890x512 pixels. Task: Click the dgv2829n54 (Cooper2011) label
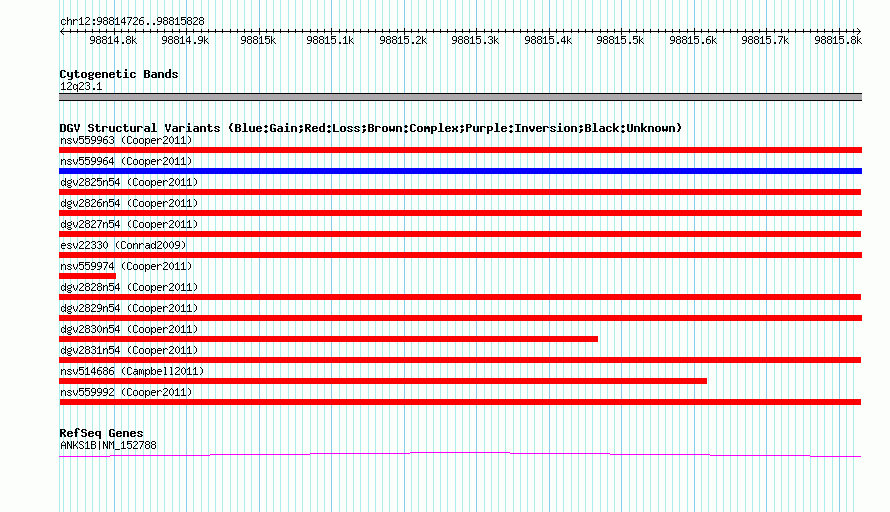pos(129,308)
